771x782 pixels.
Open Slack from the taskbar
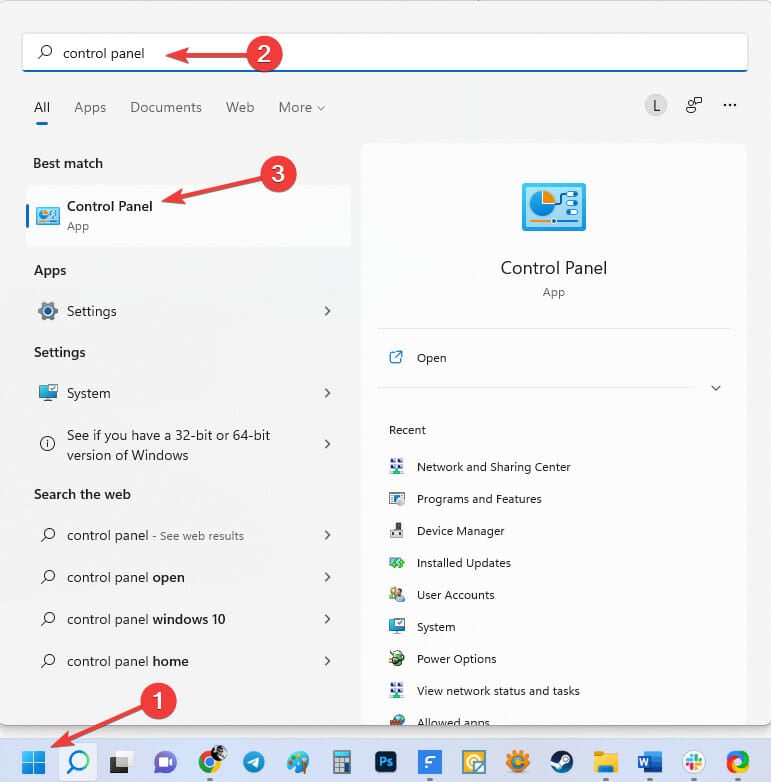coord(694,762)
